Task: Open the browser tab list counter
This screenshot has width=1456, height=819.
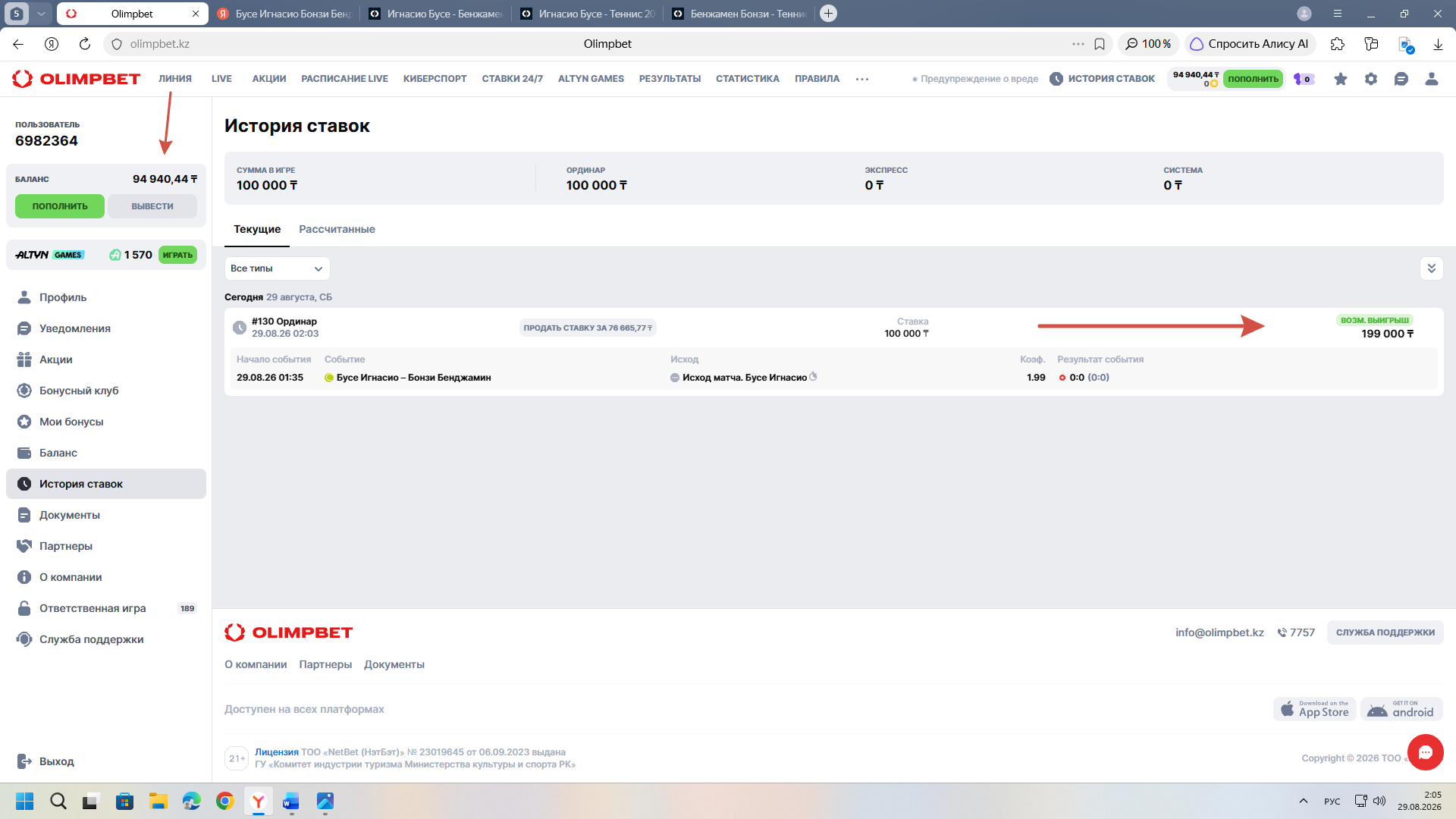Action: point(17,14)
